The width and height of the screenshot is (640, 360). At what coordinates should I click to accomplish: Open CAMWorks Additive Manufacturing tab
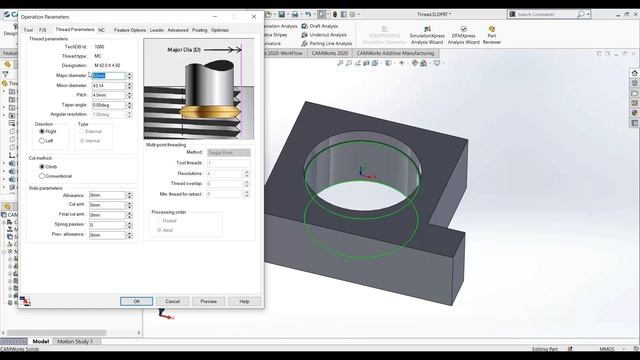point(395,53)
